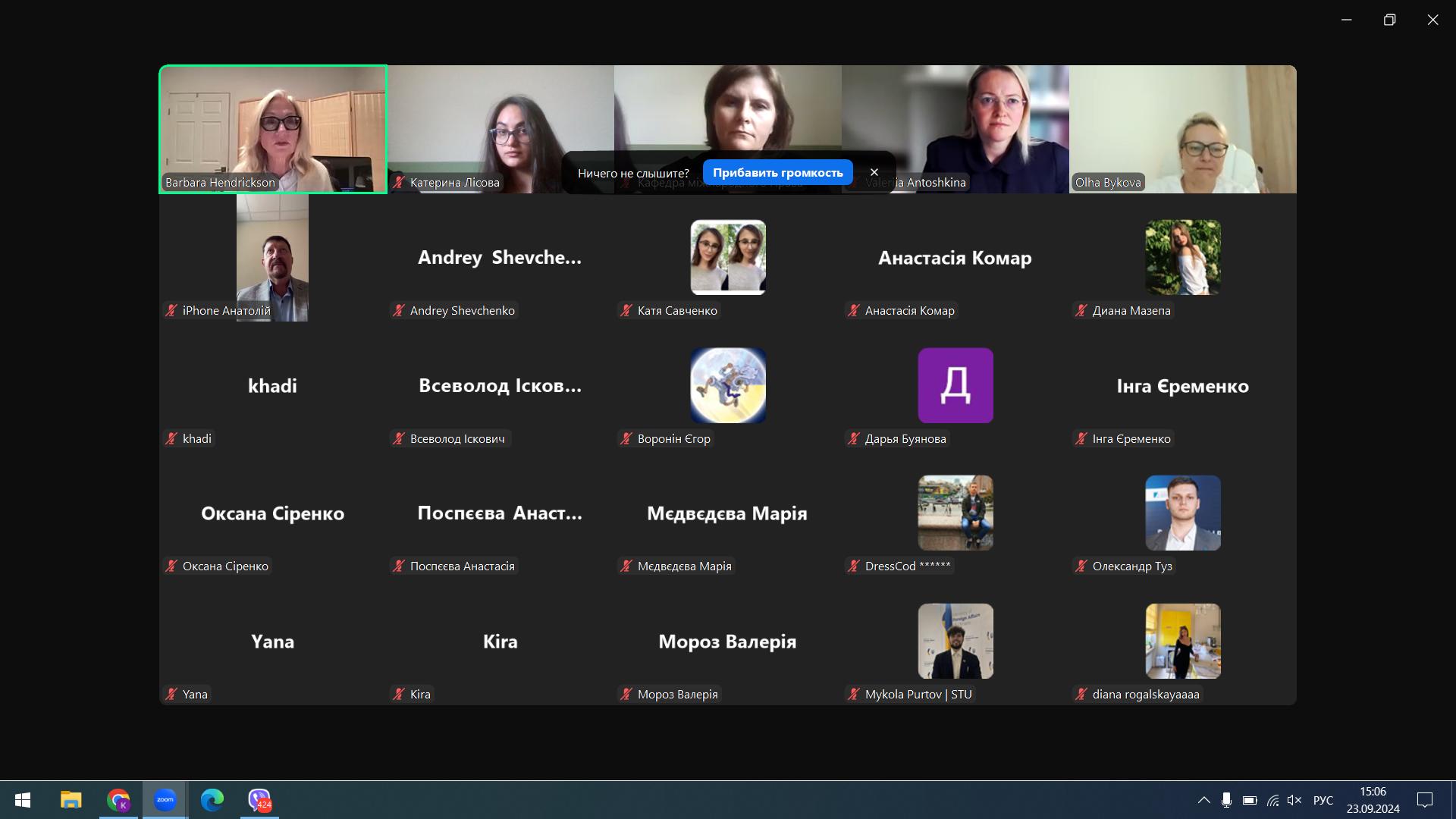The height and width of the screenshot is (819, 1456).
Task: Select DressCod's profile picture
Action: click(955, 513)
